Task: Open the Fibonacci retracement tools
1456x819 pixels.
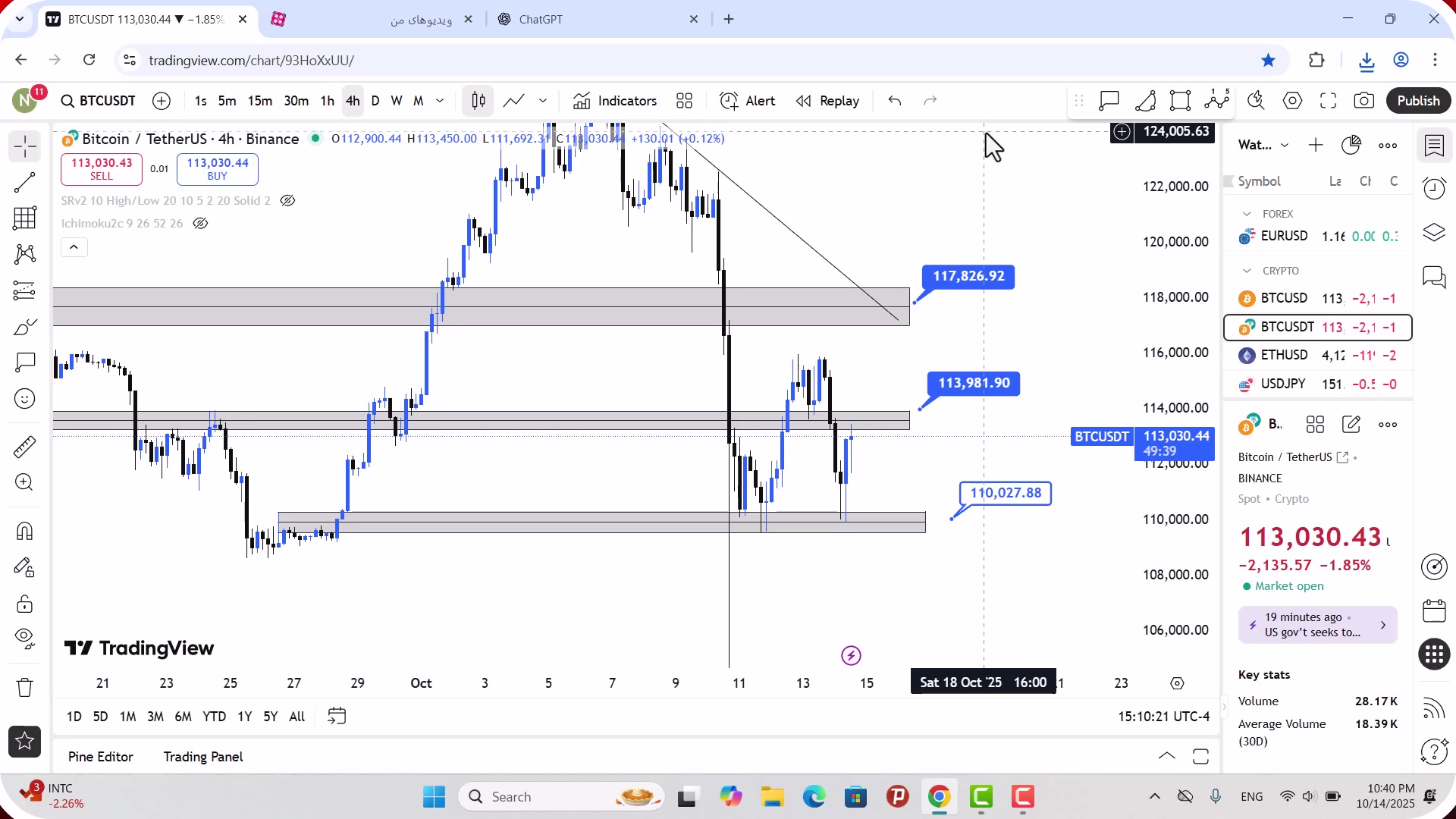Action: click(24, 218)
